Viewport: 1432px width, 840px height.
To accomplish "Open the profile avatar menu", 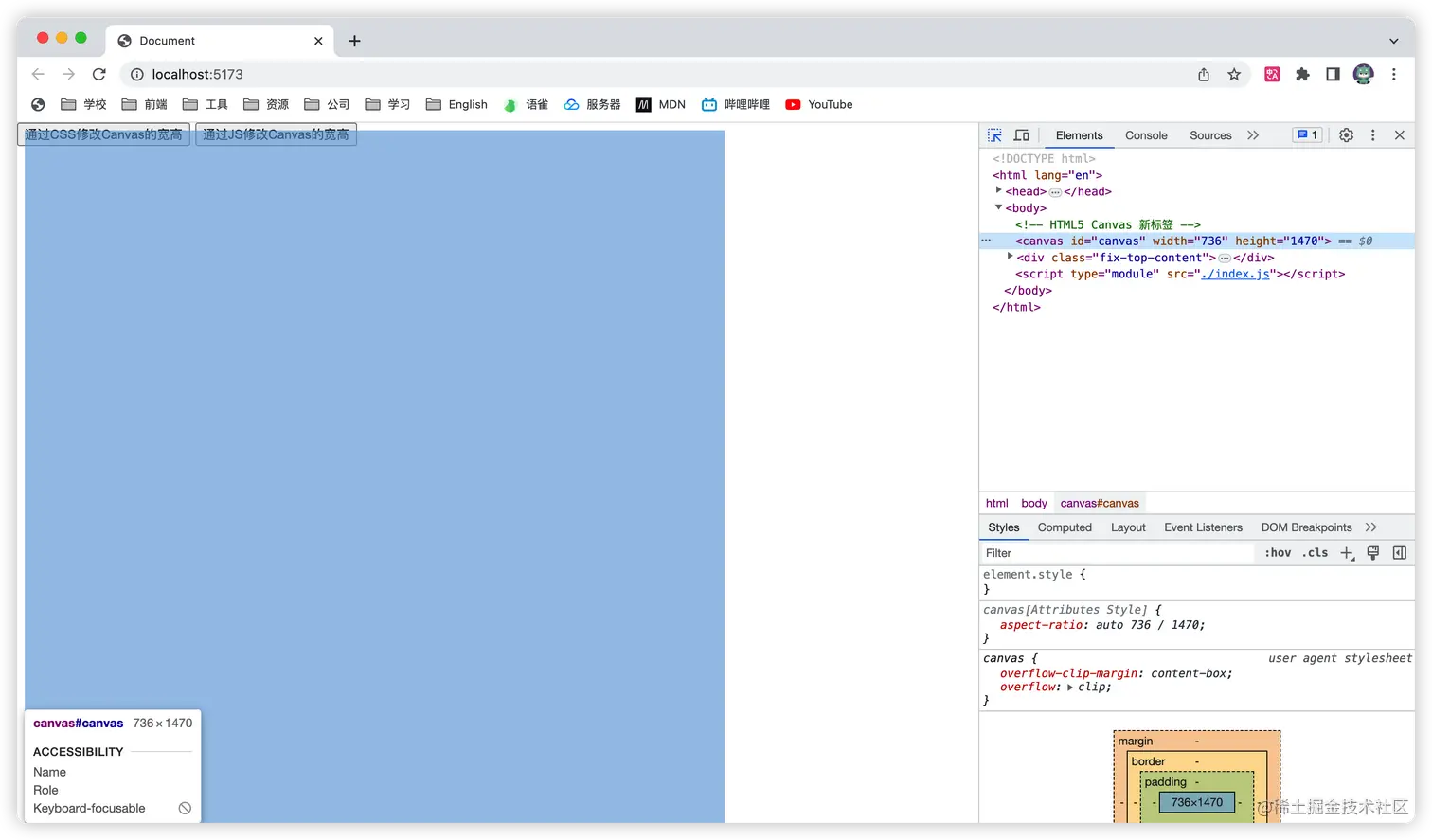I will (x=1363, y=74).
